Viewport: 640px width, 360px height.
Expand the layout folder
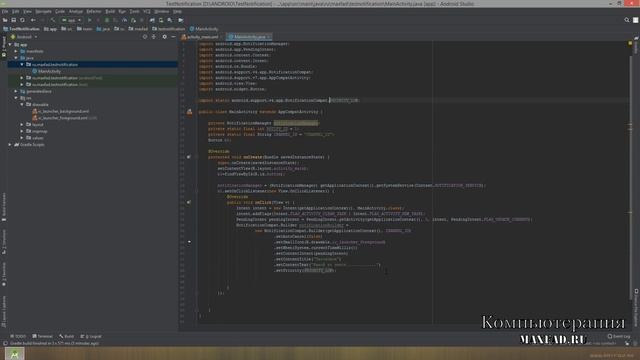[22, 124]
